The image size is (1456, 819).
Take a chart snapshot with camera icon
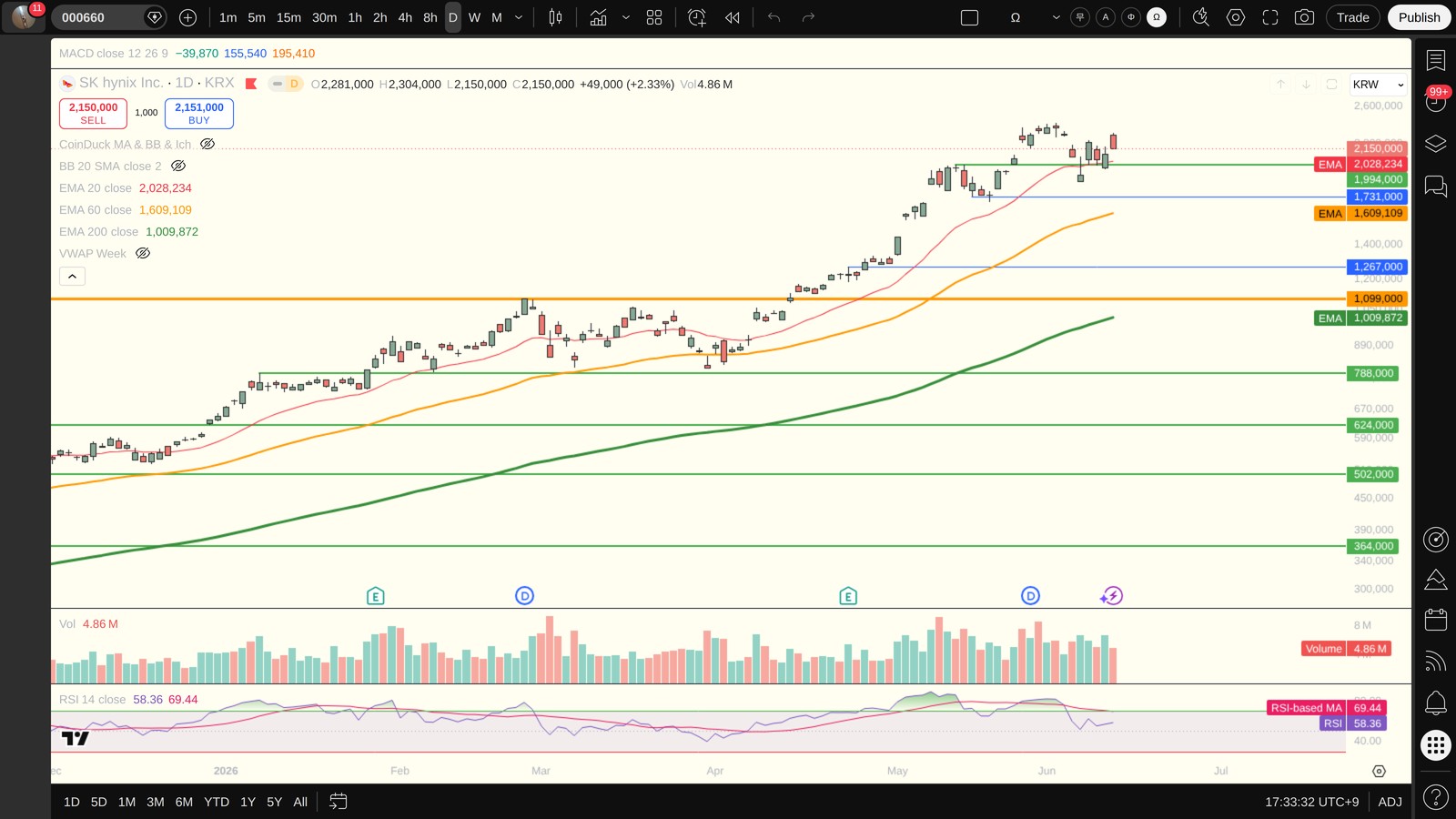[1304, 17]
